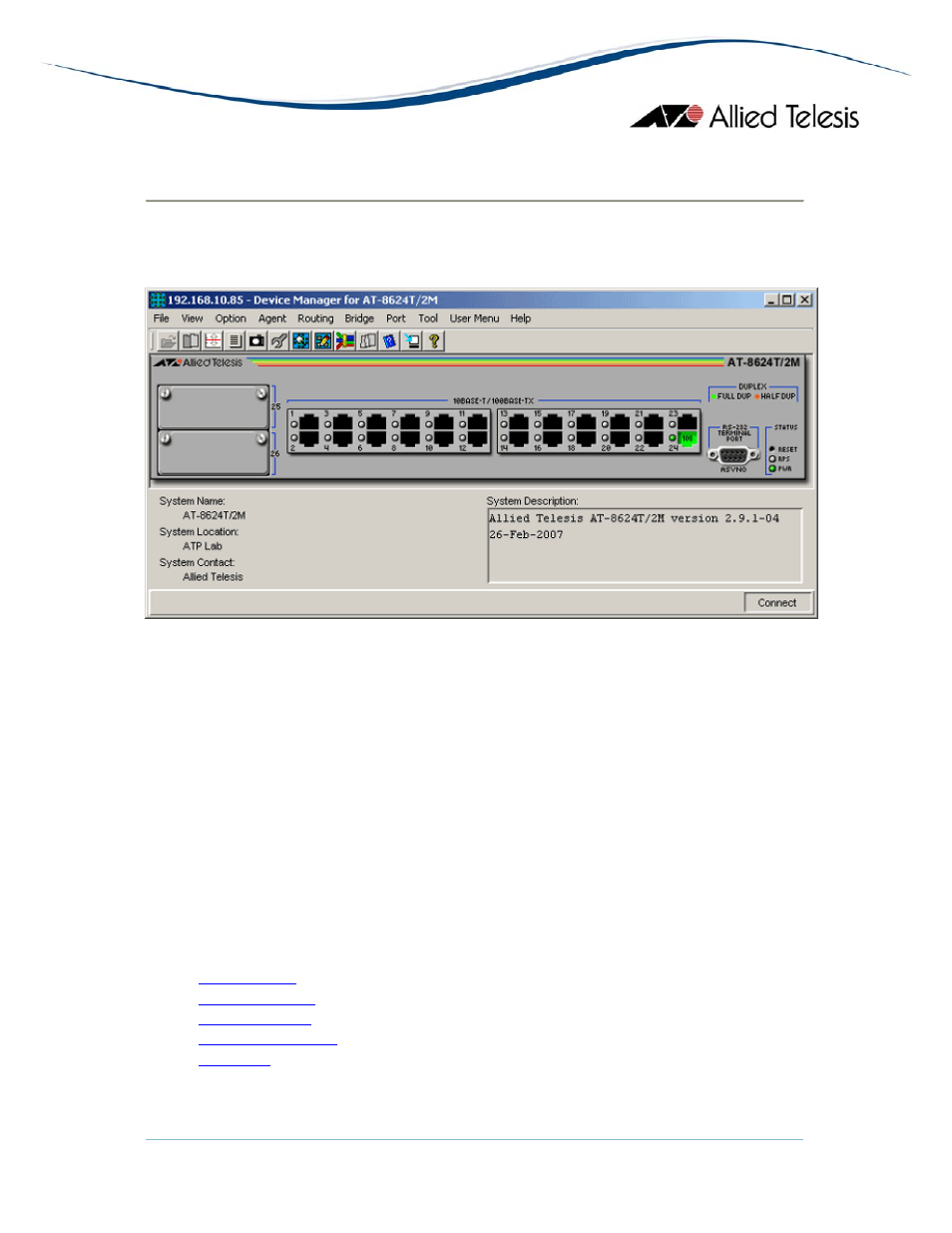
Task: Open the User Menu menu
Action: [x=474, y=318]
